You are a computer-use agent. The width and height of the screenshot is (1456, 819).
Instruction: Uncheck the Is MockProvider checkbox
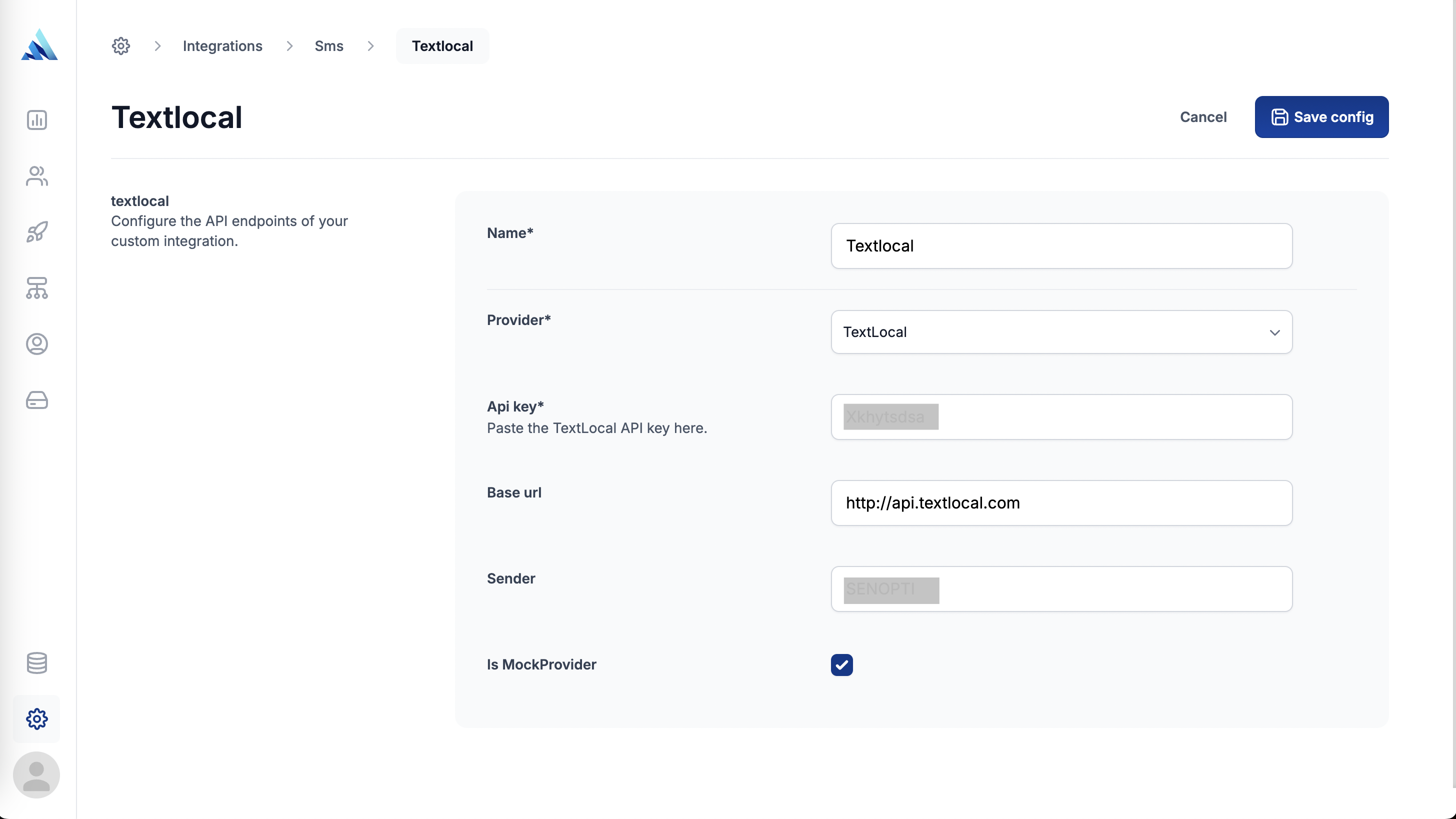(841, 664)
